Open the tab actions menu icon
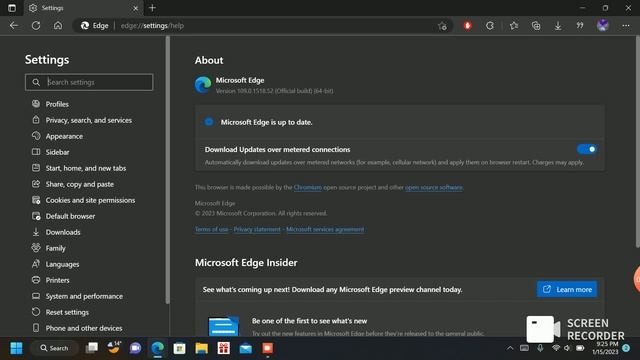The height and width of the screenshot is (360, 640). (12, 8)
